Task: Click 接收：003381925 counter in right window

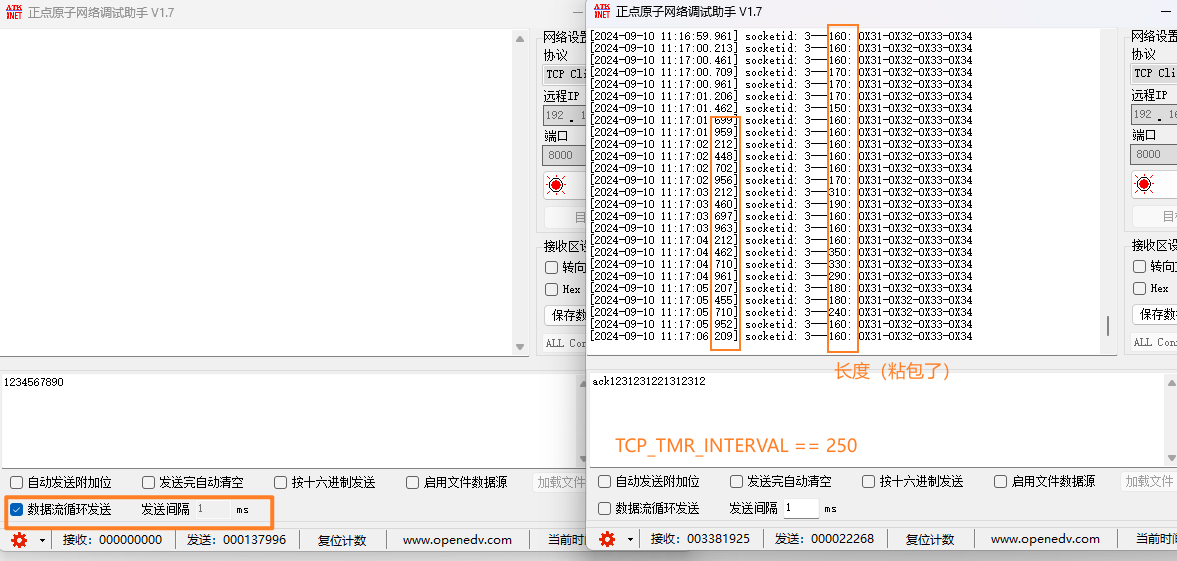Action: (x=700, y=539)
